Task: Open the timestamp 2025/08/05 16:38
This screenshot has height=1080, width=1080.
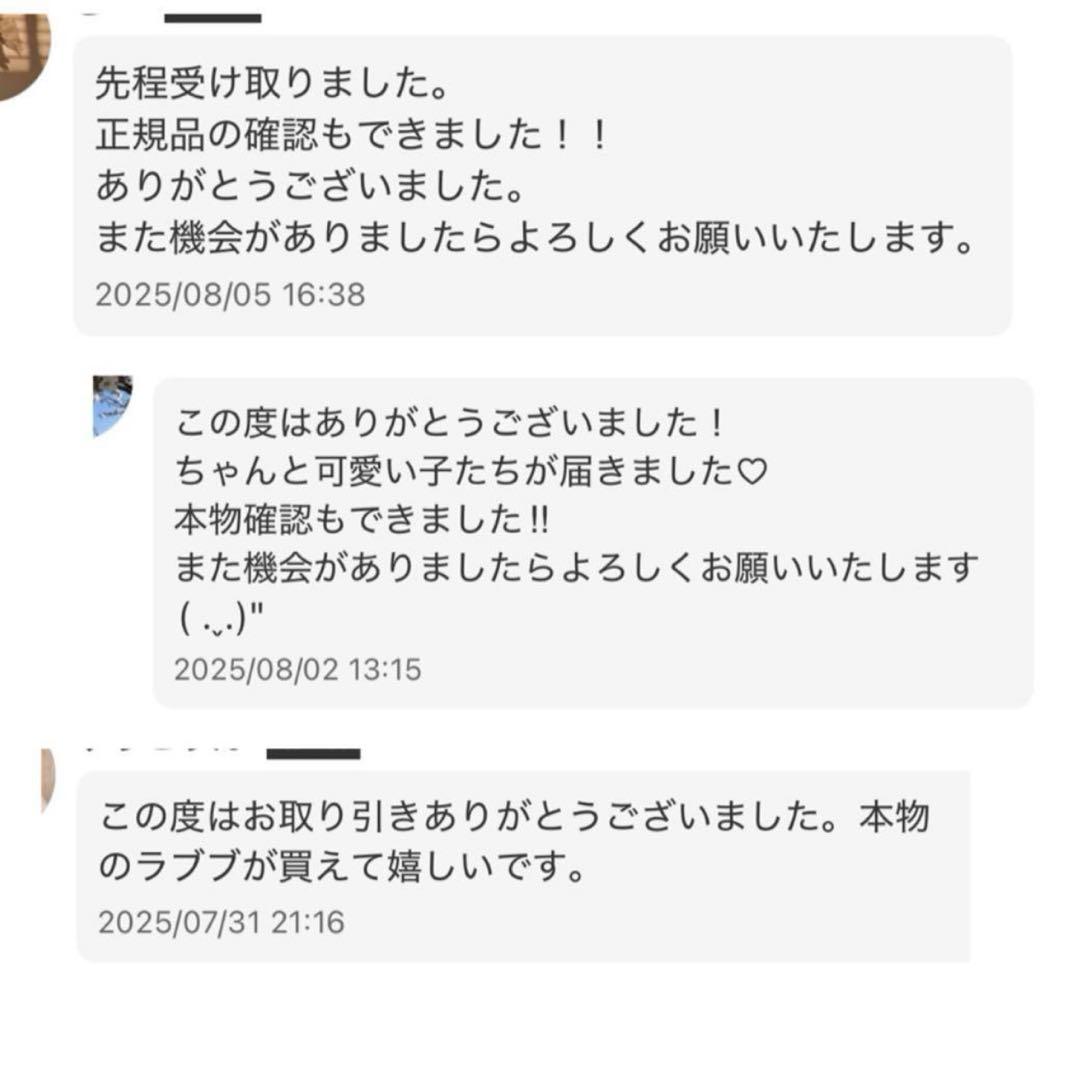Action: (x=232, y=295)
